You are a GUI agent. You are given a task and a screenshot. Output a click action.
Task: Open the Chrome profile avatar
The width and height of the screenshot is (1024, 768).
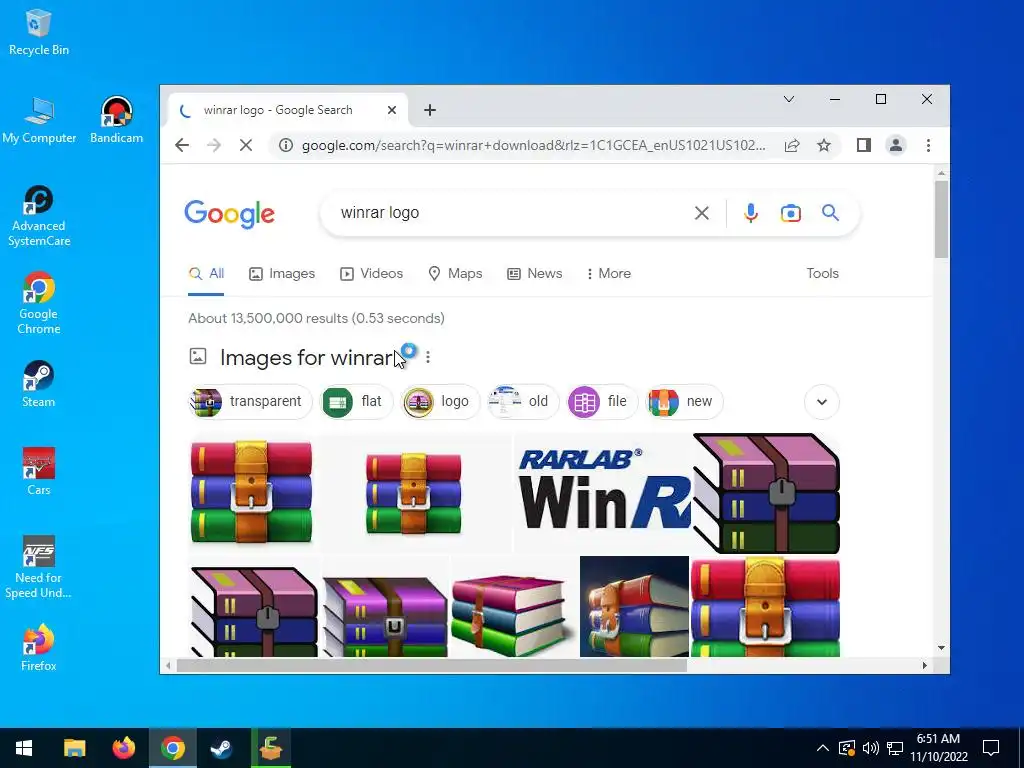click(896, 145)
